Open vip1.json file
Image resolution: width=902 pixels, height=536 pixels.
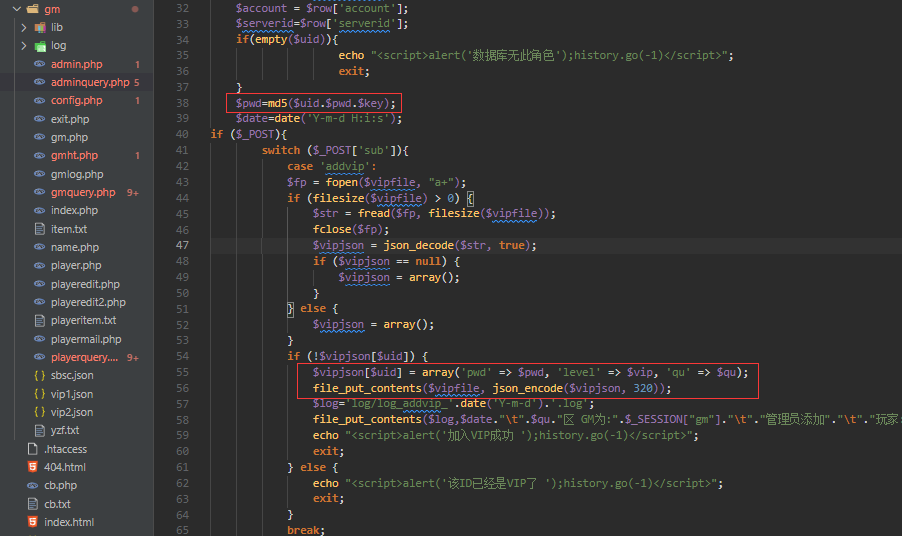point(72,394)
